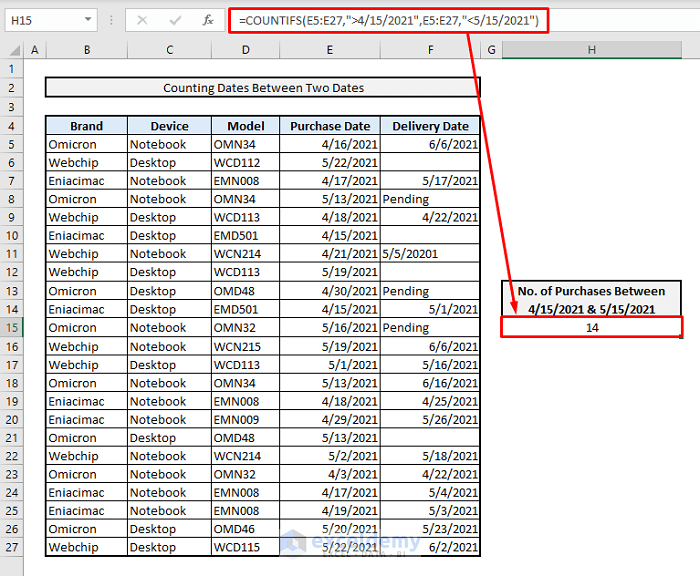The width and height of the screenshot is (700, 576).
Task: Select row 1 header
Action: point(12,69)
